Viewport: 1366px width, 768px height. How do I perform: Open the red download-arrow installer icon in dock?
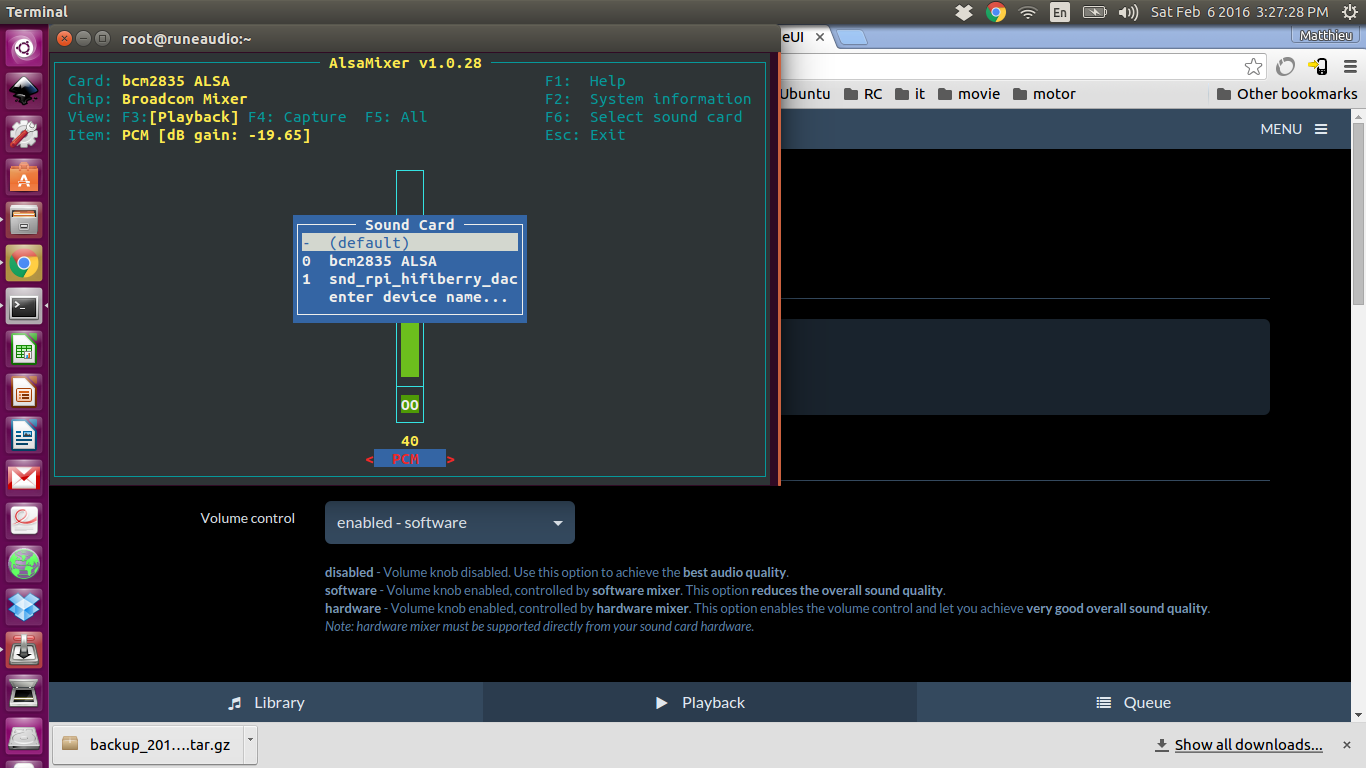click(24, 649)
